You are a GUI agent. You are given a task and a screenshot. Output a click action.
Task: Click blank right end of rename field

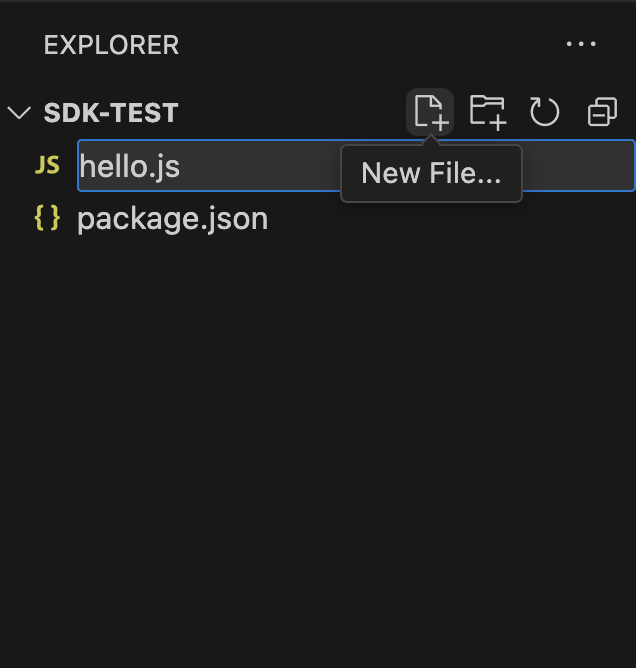580,166
